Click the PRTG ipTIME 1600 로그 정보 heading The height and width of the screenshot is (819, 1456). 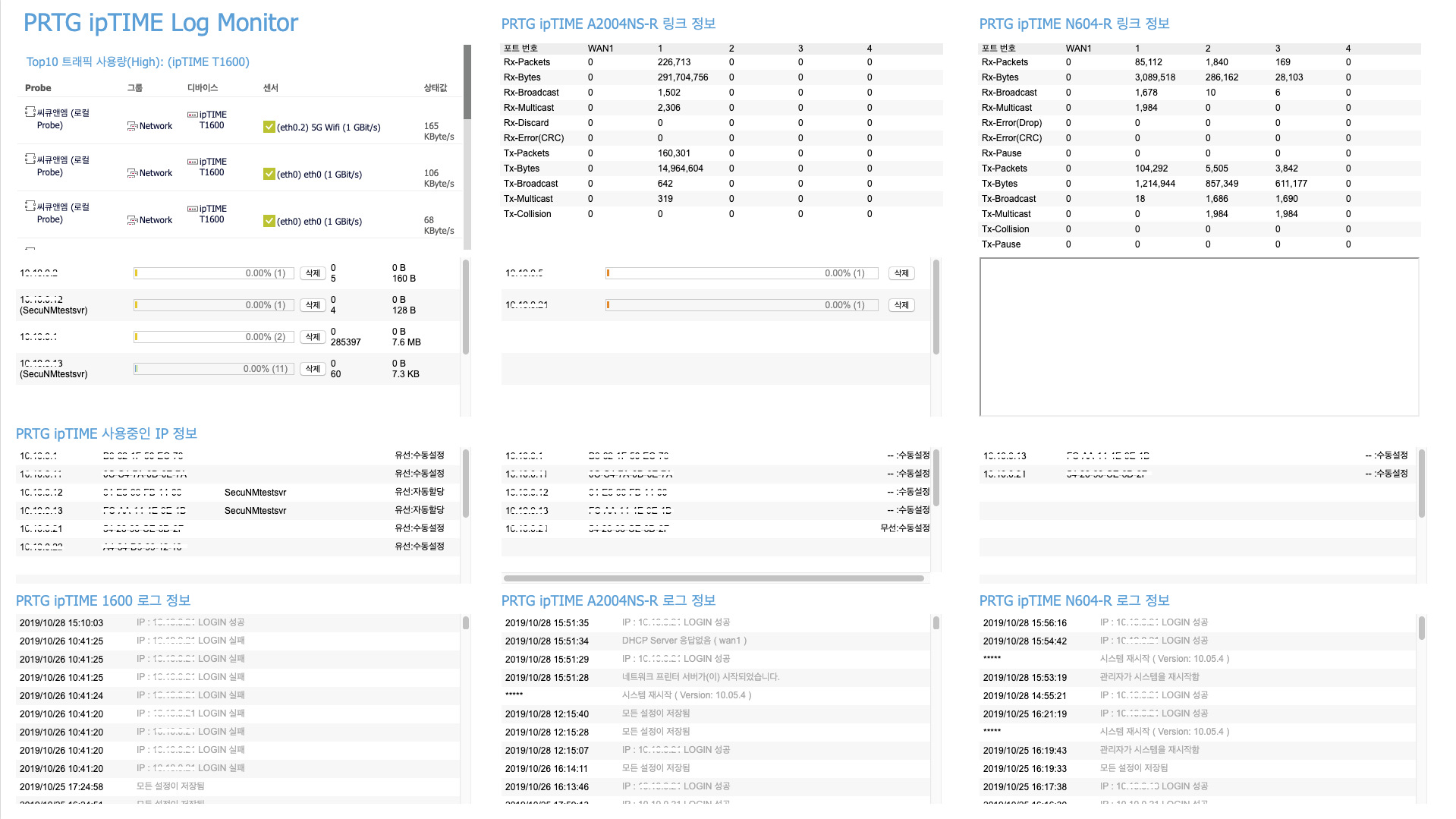(x=103, y=600)
